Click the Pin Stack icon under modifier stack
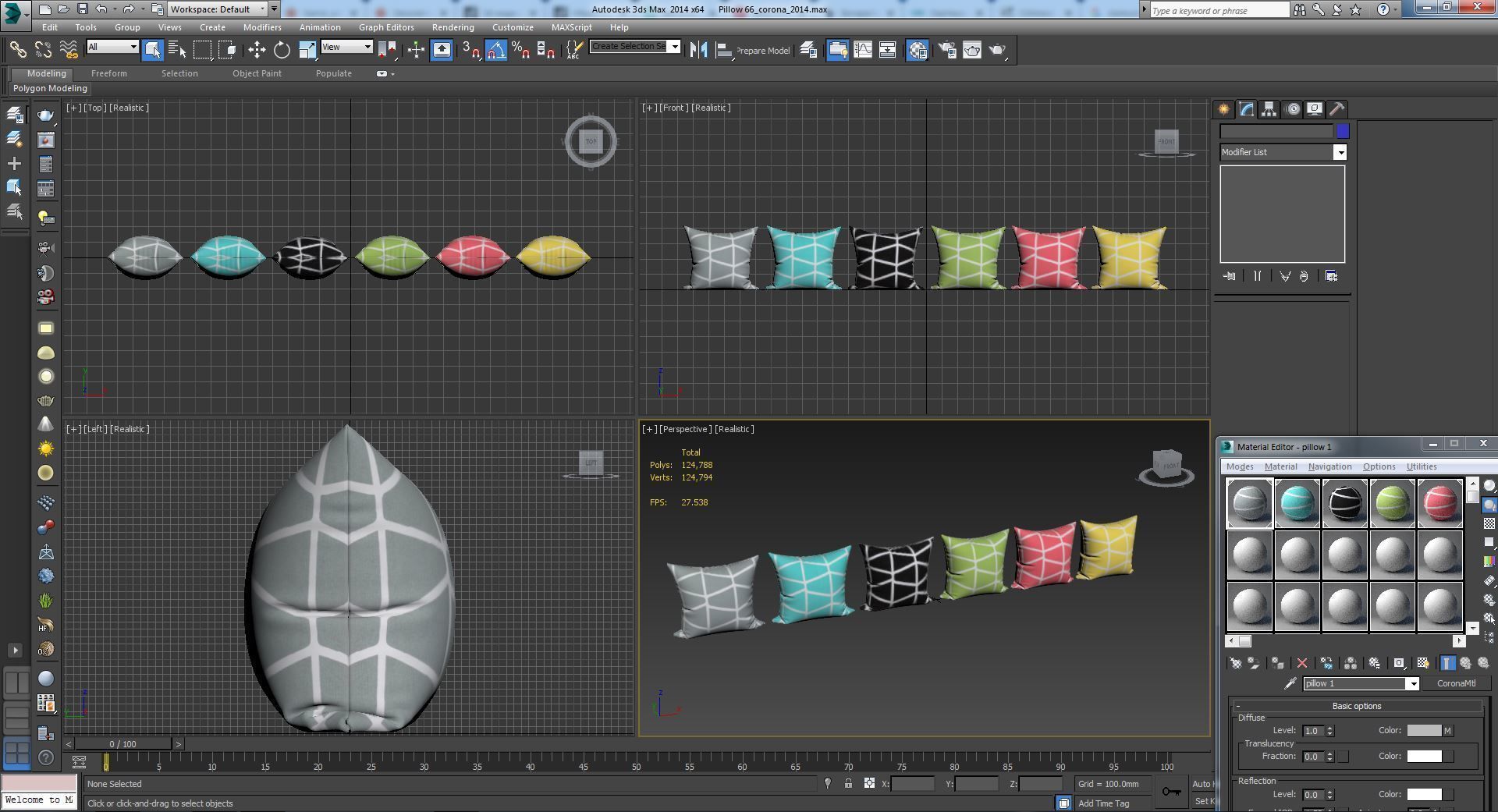 [1230, 276]
